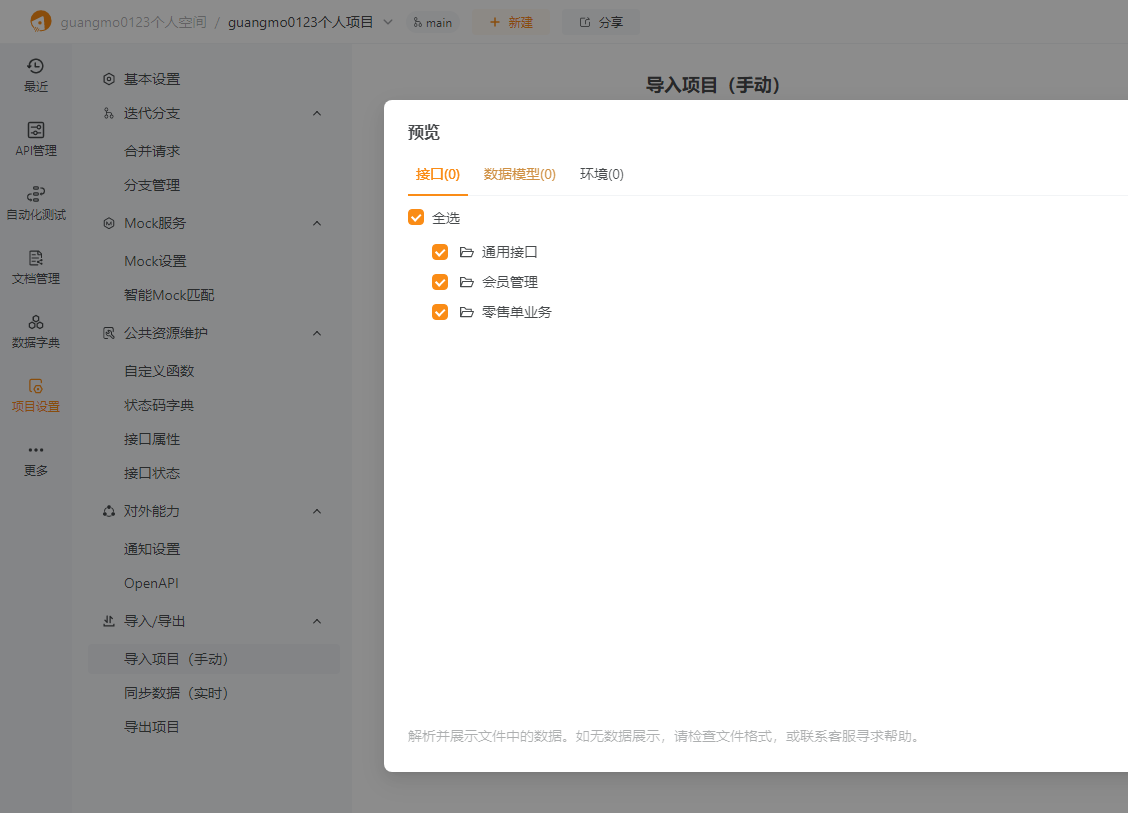
Task: Uncheck the 会员管理 checkbox
Action: [440, 282]
